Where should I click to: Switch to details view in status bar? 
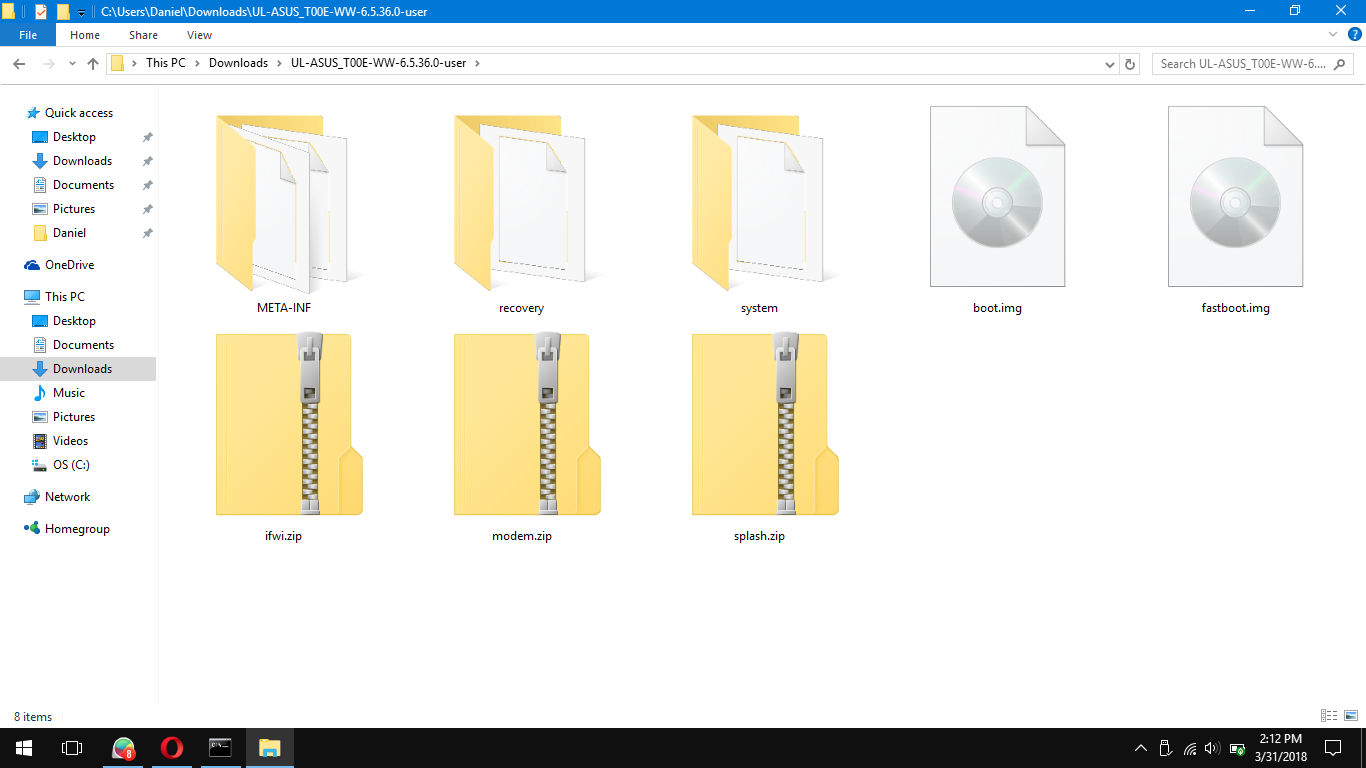(x=1330, y=716)
